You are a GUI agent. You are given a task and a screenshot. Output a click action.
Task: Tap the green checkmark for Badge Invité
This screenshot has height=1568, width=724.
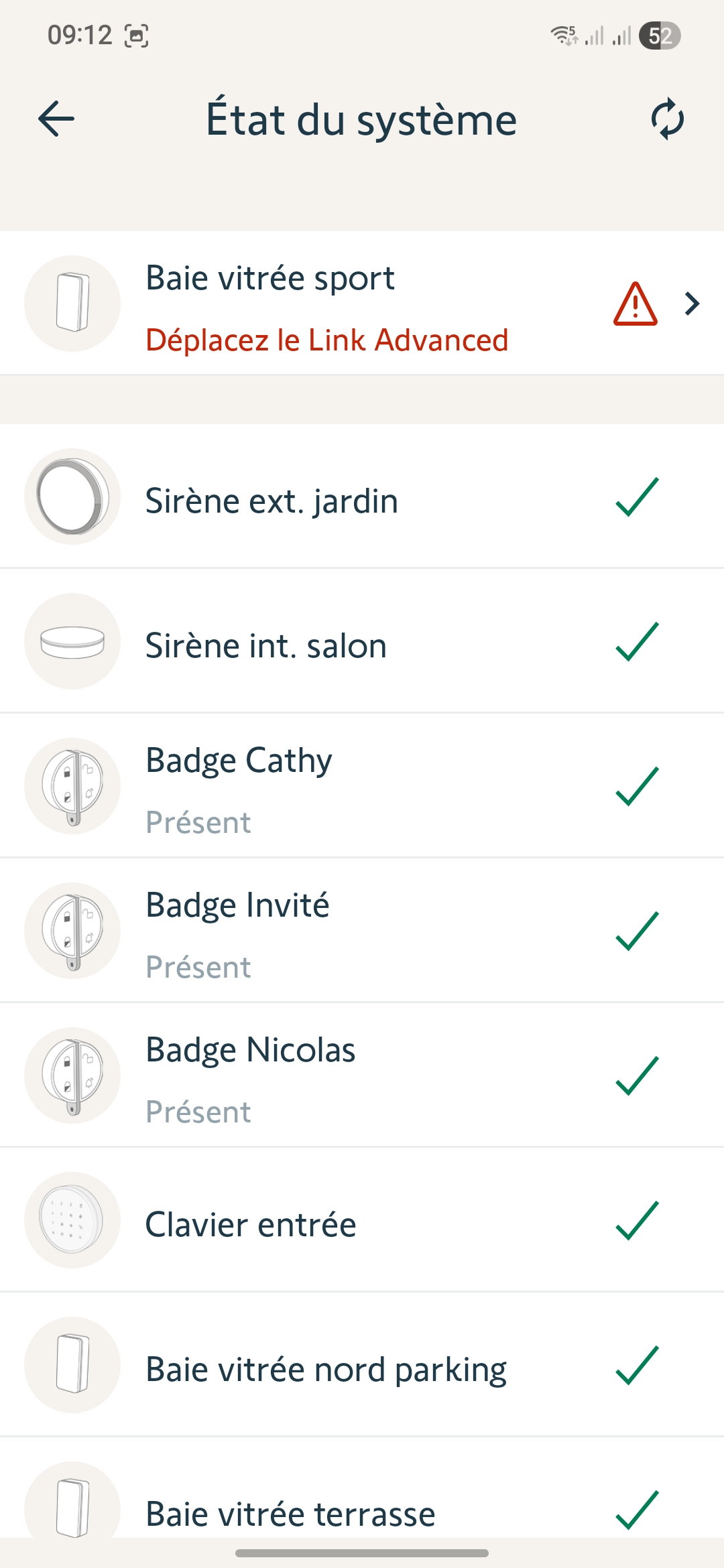[x=637, y=931]
